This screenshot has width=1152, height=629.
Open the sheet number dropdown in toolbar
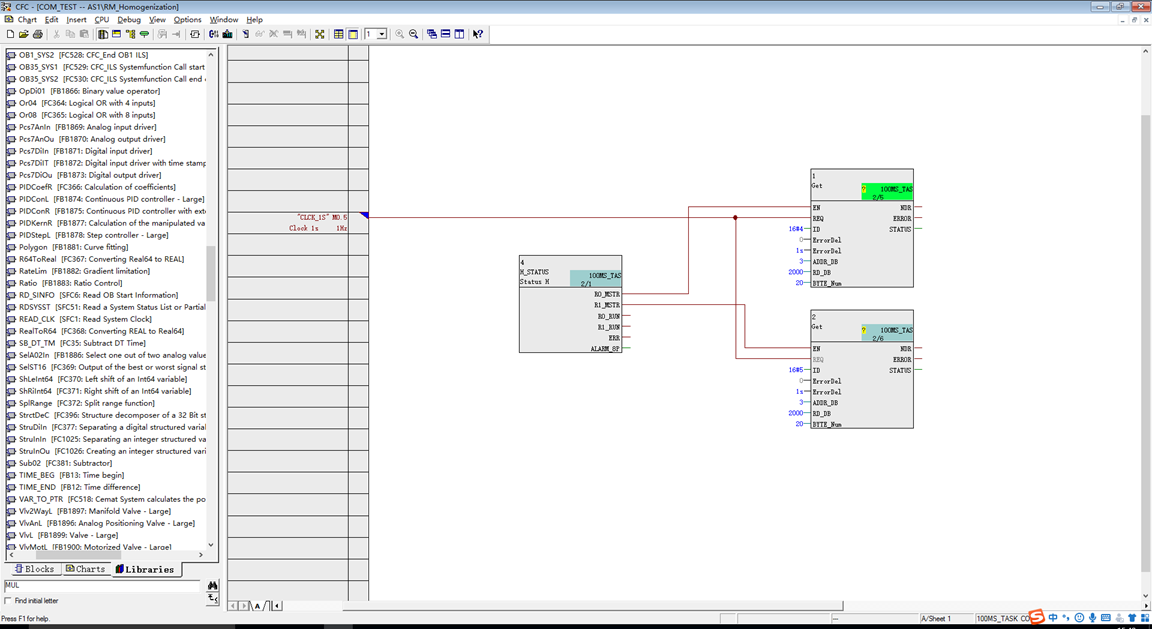pyautogui.click(x=382, y=34)
